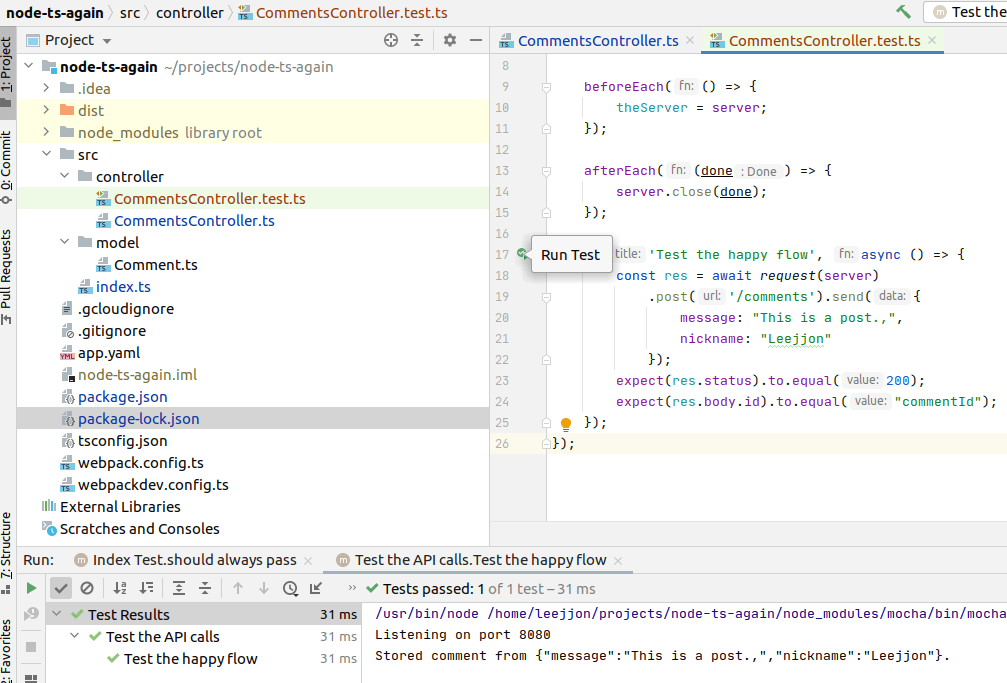Screen dimensions: 1007x683
Task: Open the Pull Requests tool window
Action: point(6,277)
